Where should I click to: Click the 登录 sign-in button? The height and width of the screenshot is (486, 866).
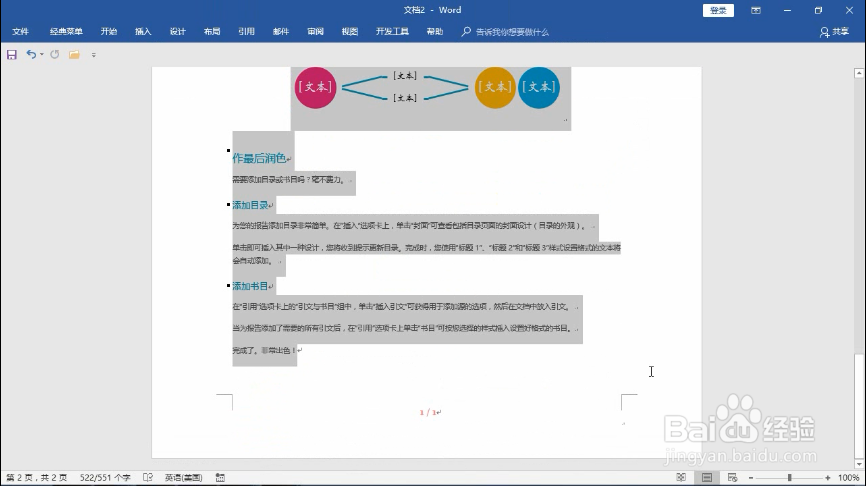tap(718, 10)
